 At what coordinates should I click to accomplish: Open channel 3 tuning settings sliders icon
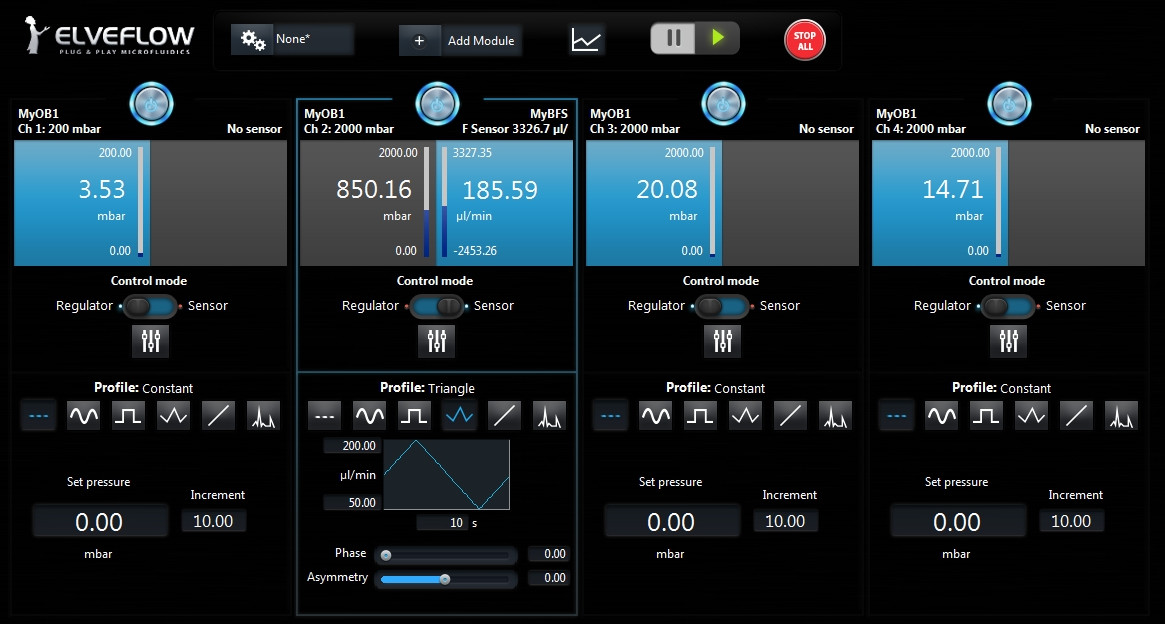coord(723,341)
